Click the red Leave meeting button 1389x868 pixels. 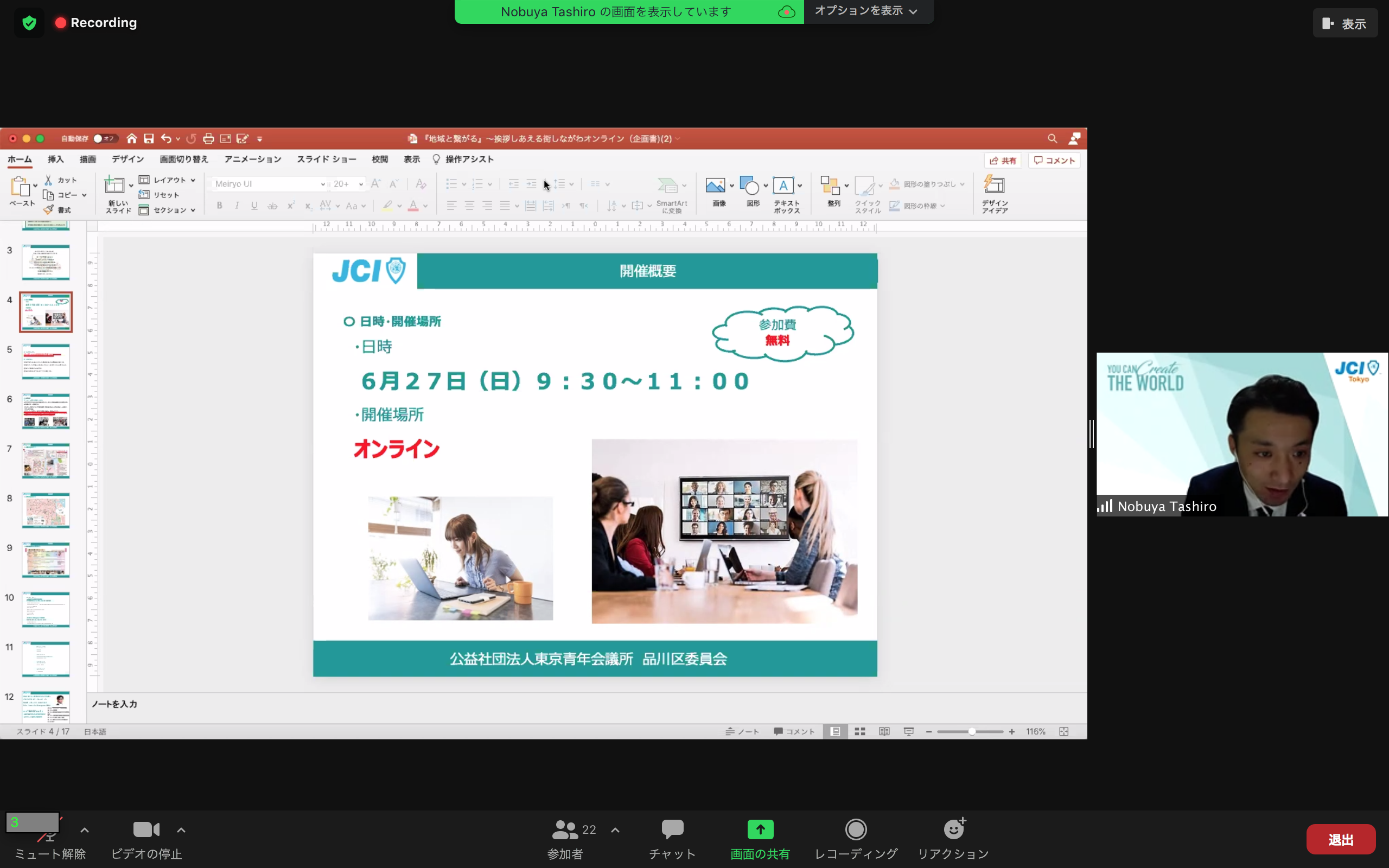[1340, 839]
